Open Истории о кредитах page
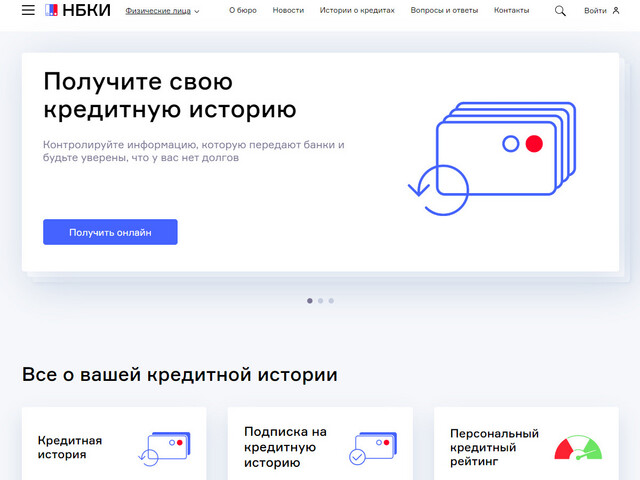 (x=357, y=10)
